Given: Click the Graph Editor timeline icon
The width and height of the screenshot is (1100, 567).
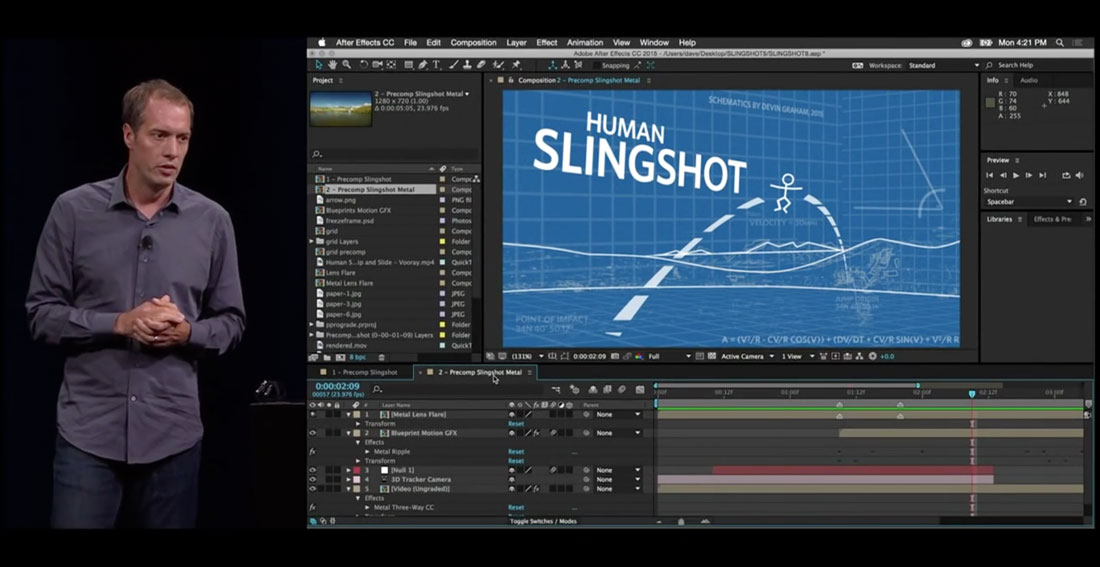Looking at the screenshot, I should [x=640, y=389].
